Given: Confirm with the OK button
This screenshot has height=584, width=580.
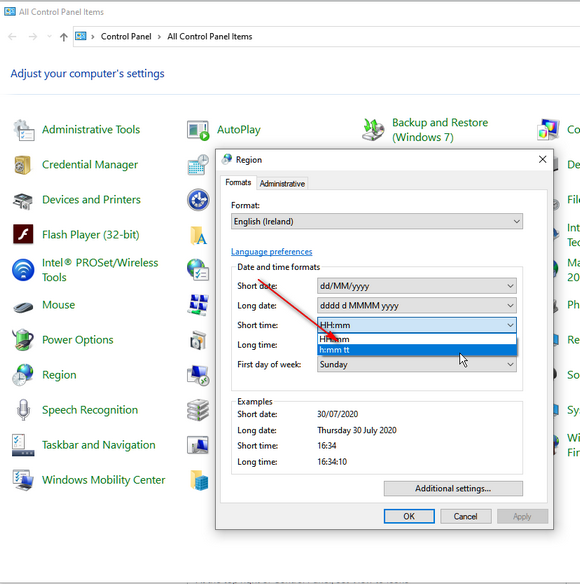Looking at the screenshot, I should [x=409, y=516].
